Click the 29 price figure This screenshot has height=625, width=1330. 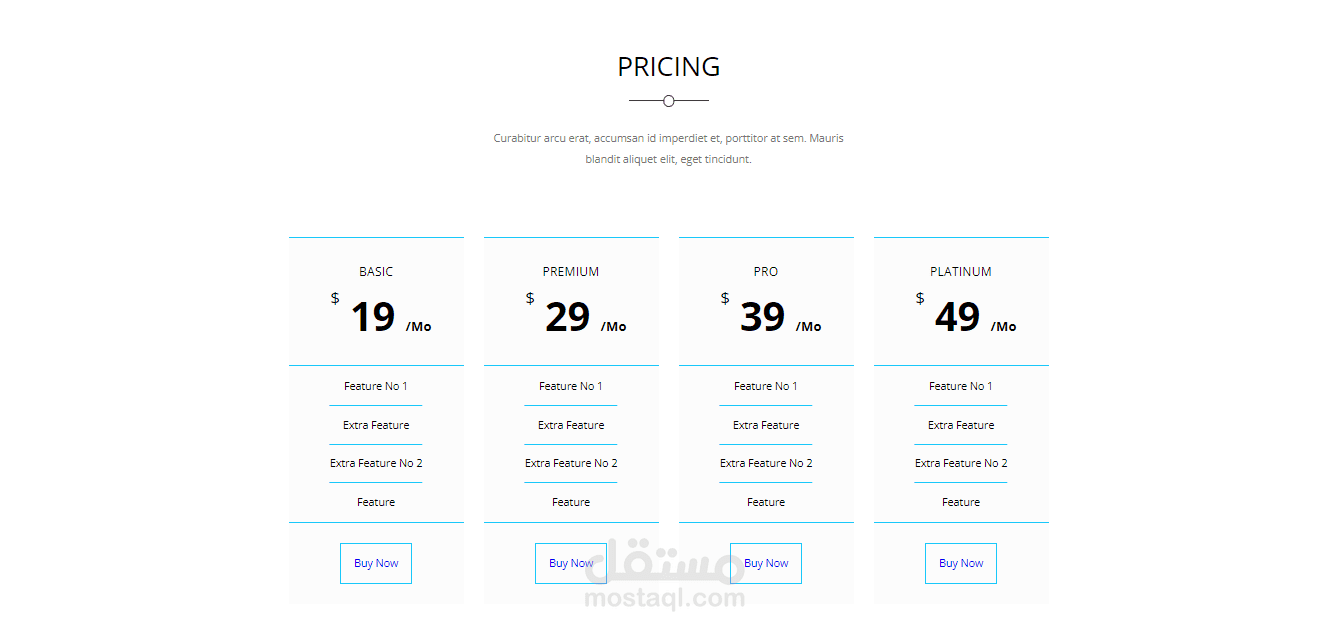[568, 317]
